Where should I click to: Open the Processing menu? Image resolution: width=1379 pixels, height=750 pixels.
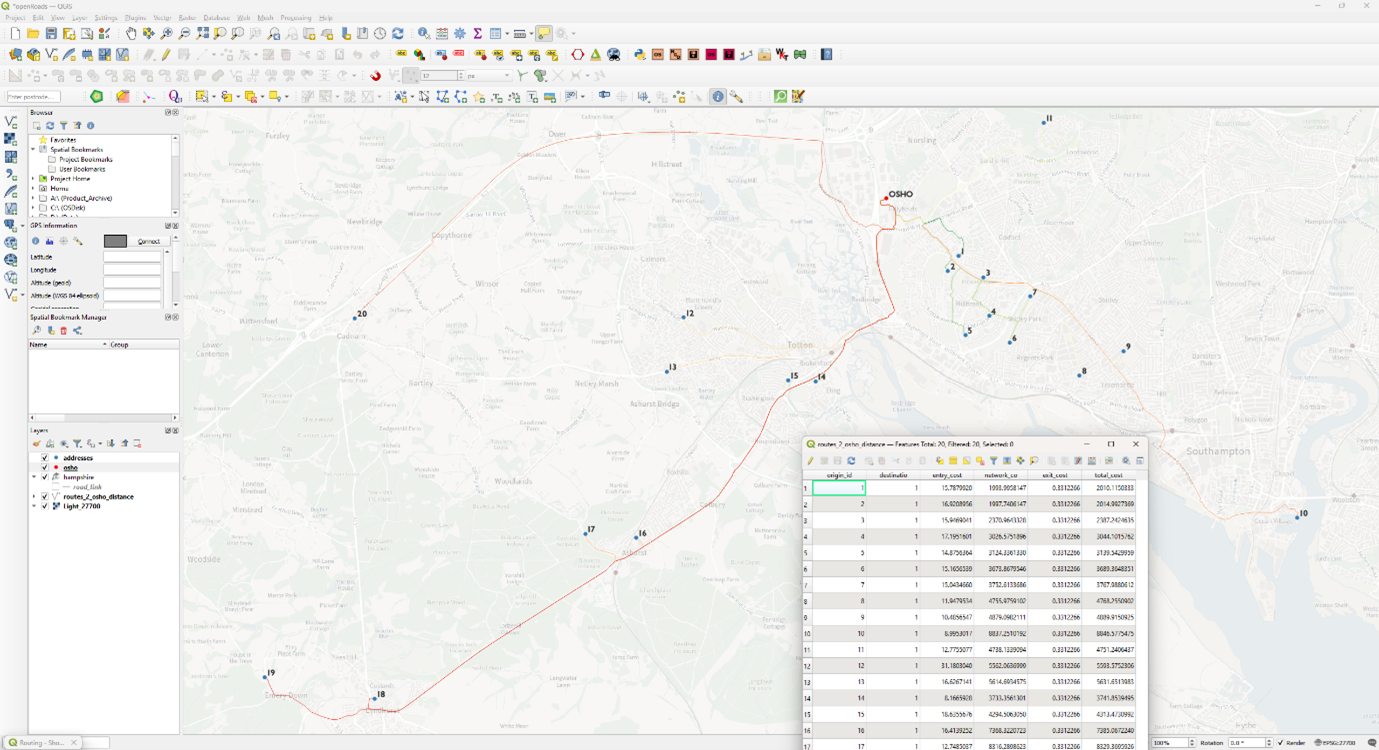pyautogui.click(x=295, y=18)
